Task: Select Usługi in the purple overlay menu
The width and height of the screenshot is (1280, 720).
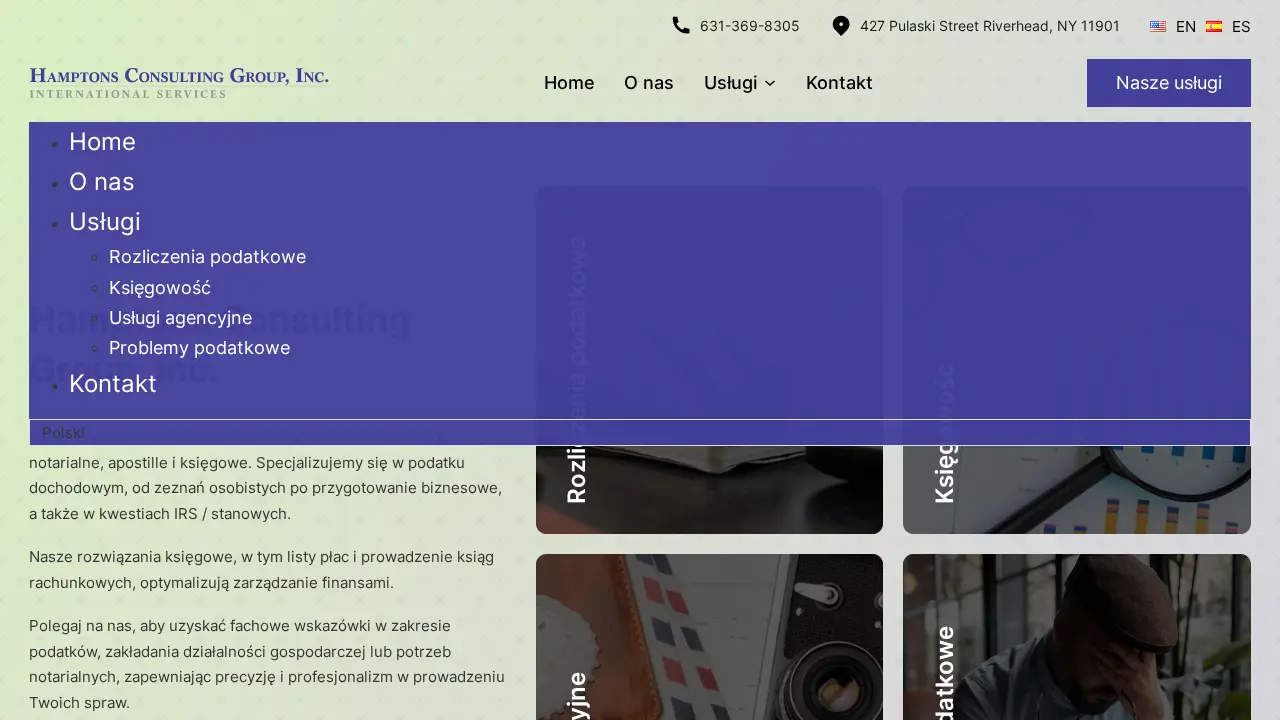Action: click(105, 222)
